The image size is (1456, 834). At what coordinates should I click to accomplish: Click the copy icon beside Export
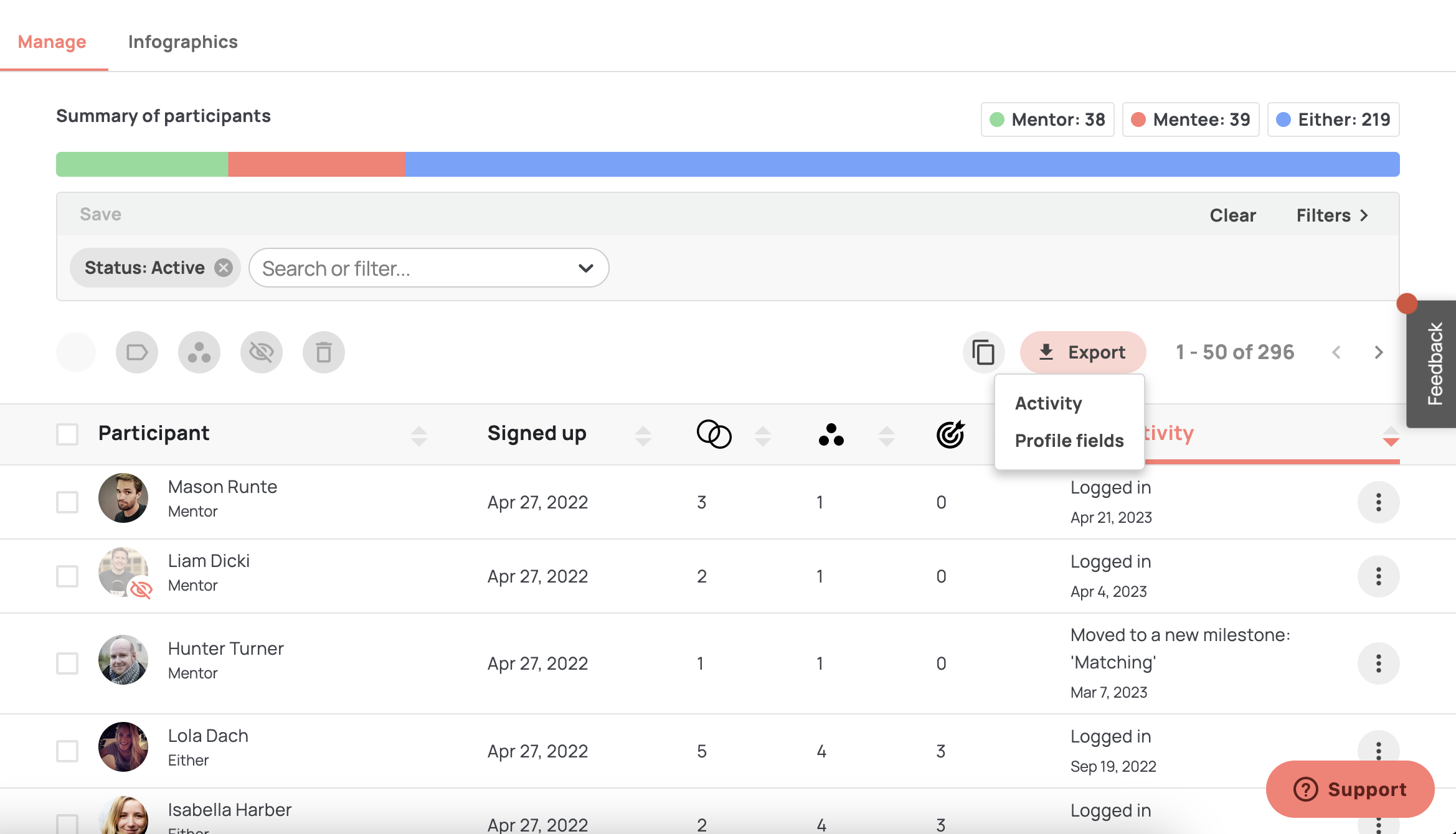(984, 352)
